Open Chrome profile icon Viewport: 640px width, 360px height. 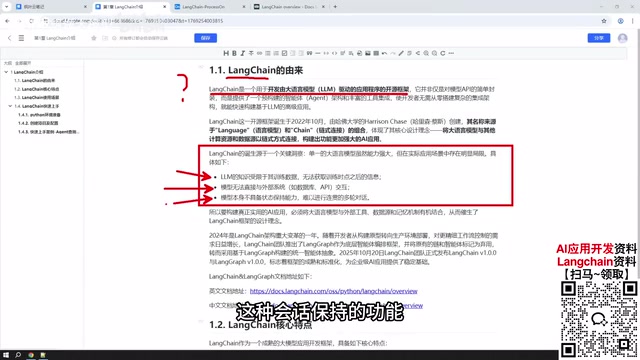coord(620,21)
